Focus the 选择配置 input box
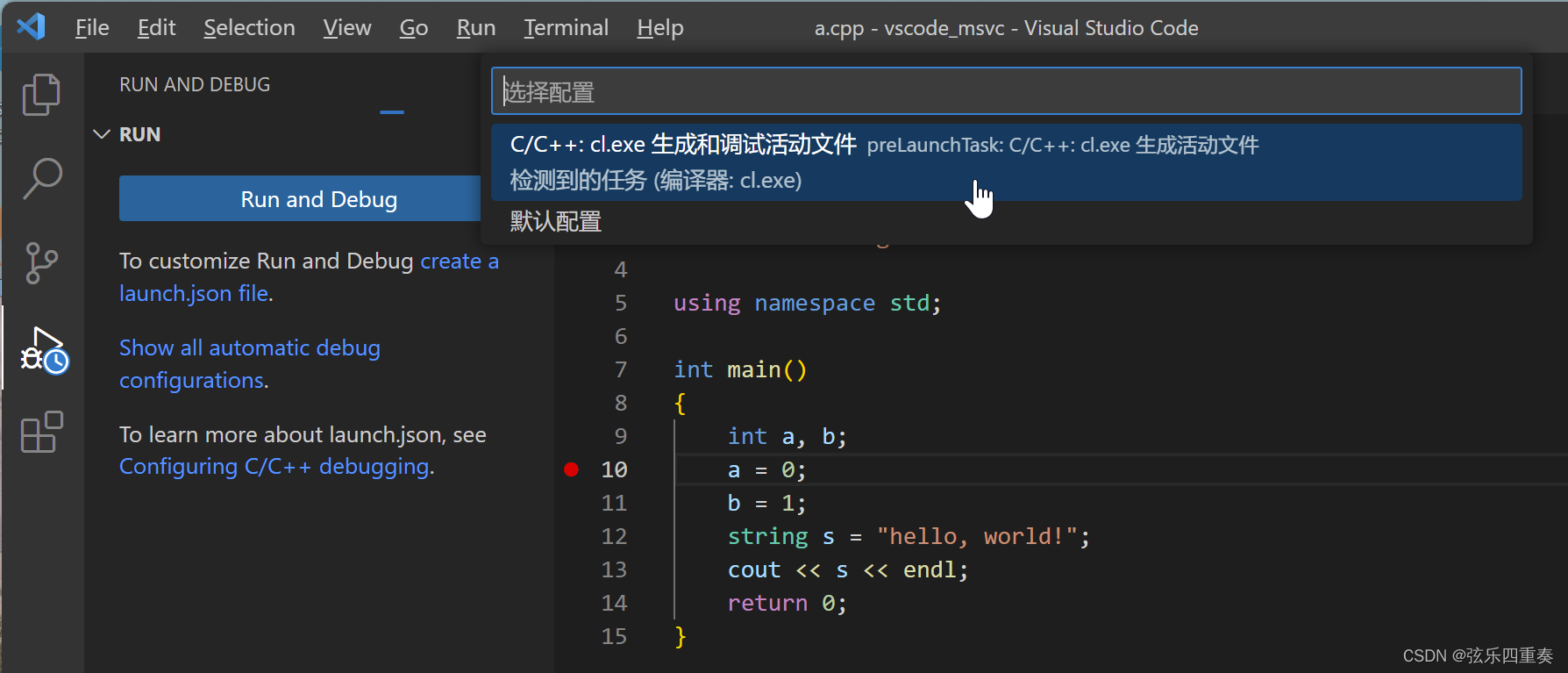1568x673 pixels. (1006, 91)
